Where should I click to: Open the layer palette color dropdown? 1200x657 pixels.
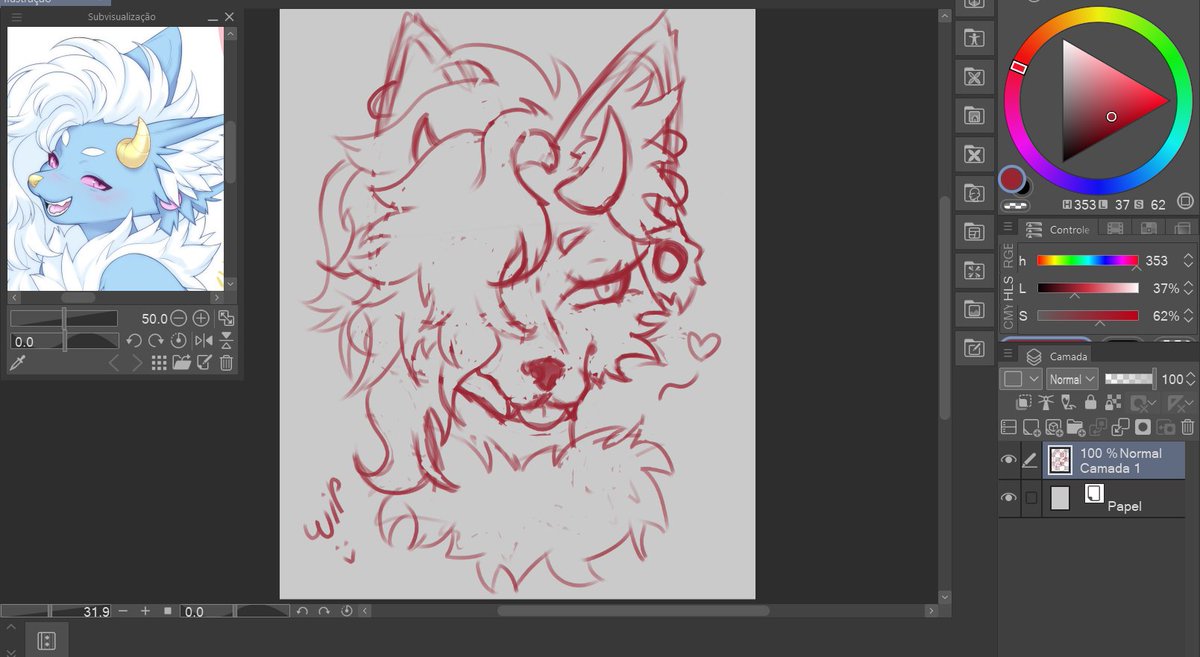(x=1021, y=379)
